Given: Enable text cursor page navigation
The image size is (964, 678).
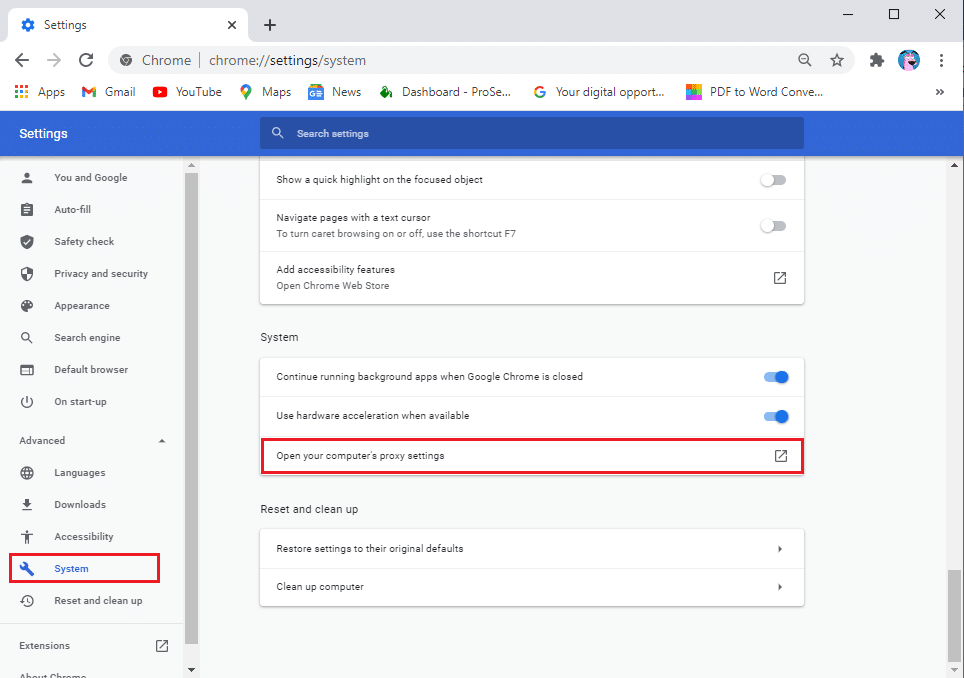Looking at the screenshot, I should point(773,226).
